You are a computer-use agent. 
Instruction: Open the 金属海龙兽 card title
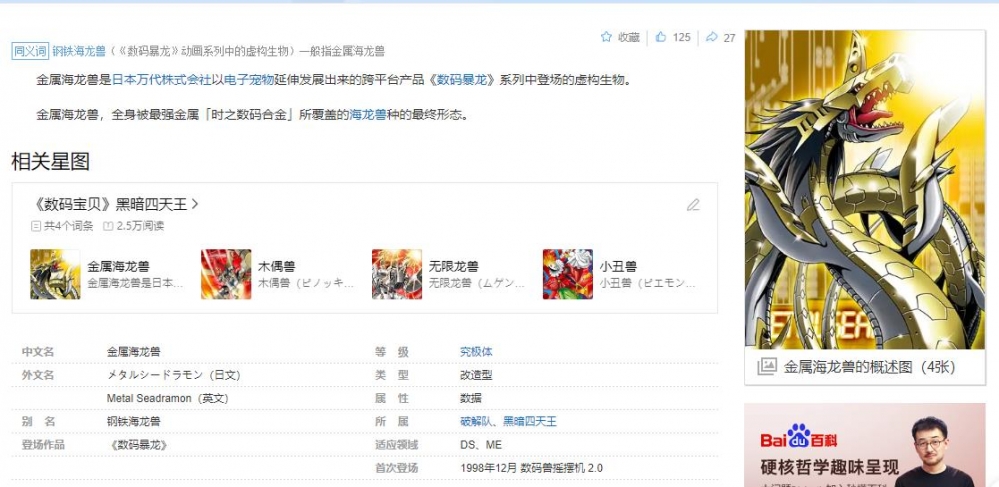pyautogui.click(x=119, y=266)
